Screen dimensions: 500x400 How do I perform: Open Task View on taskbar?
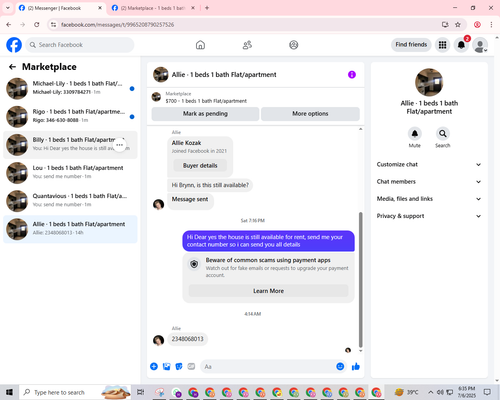pos(141,392)
